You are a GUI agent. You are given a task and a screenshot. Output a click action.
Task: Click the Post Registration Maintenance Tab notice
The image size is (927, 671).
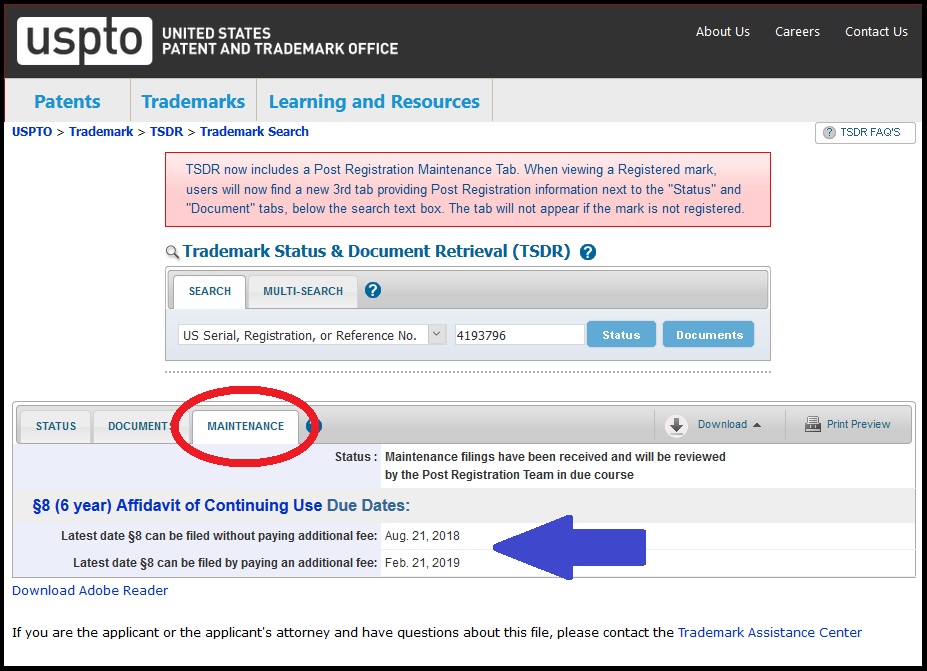468,189
